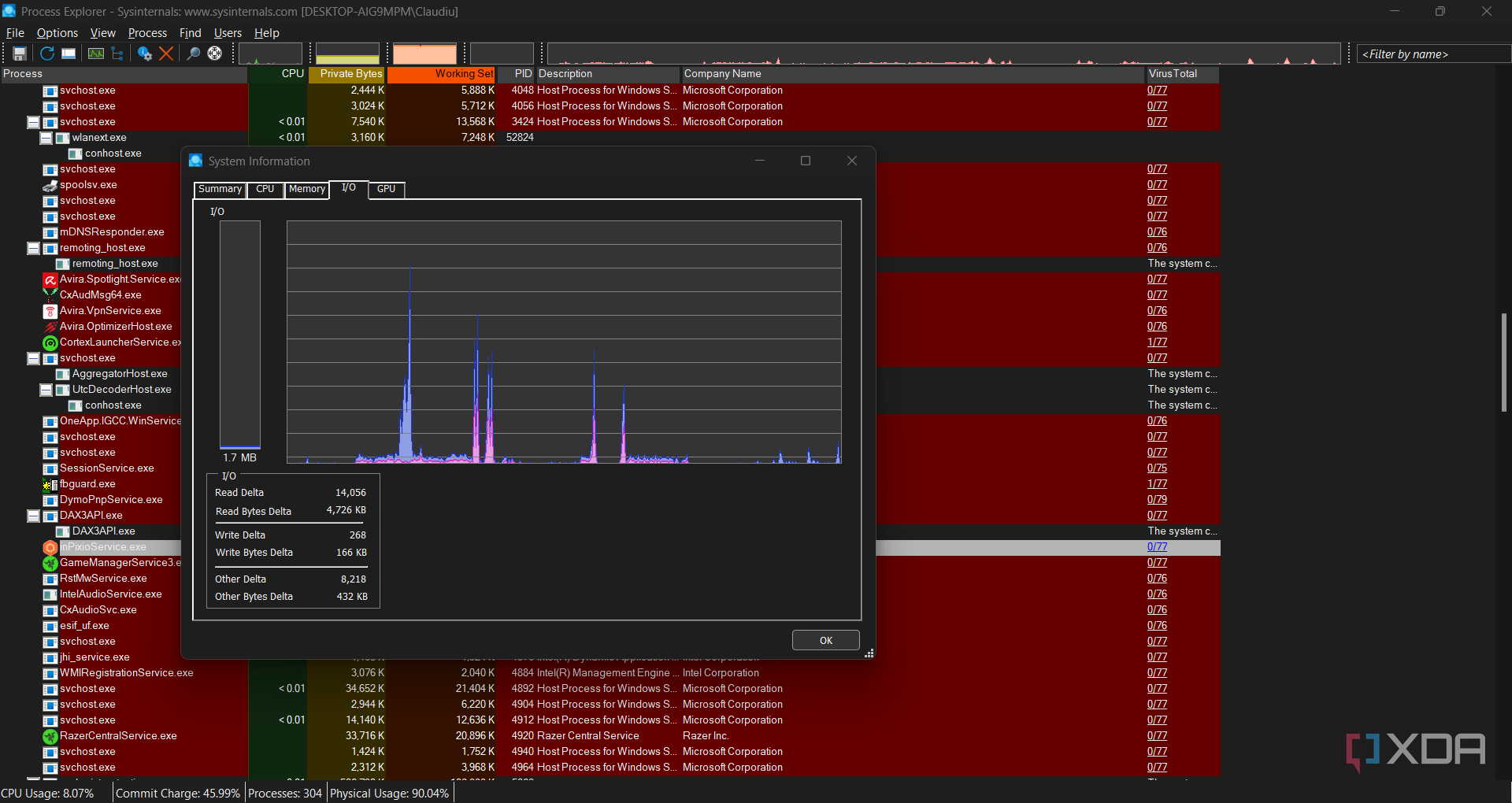Switch to the Summary tab
1512x803 pixels.
point(220,190)
